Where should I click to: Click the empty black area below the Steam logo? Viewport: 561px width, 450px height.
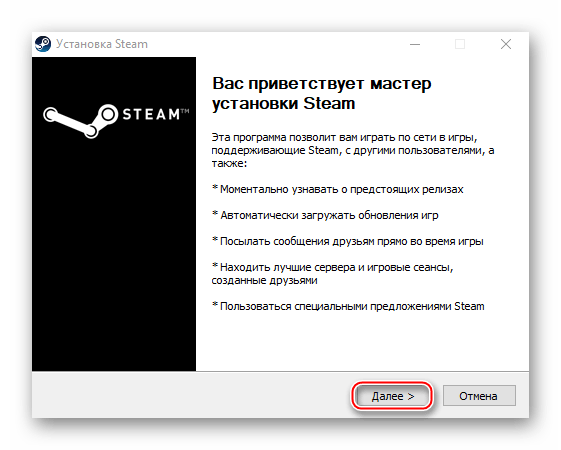(x=114, y=250)
